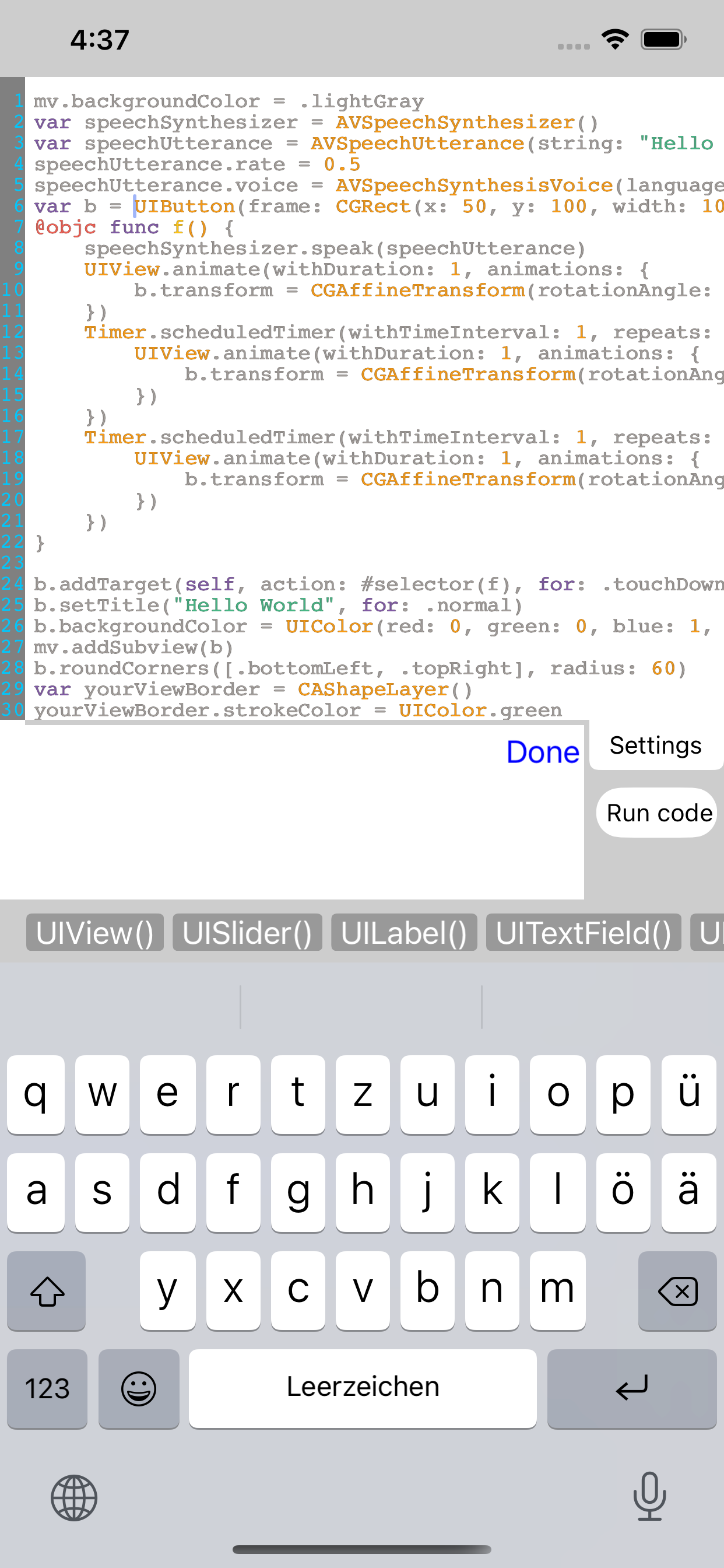Tap the w key

[102, 1094]
